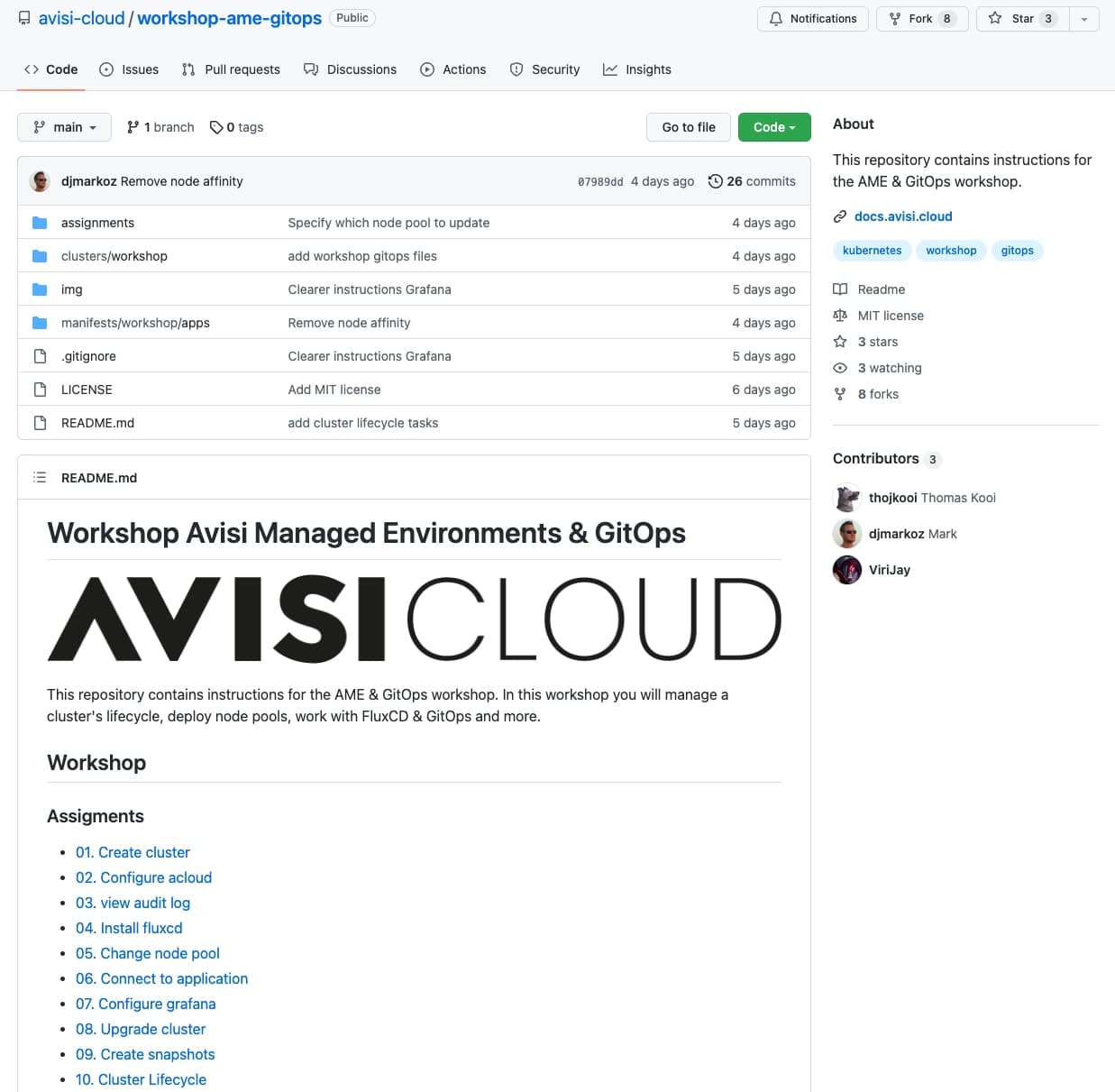Switch to the Pull requests tab
This screenshot has width=1115, height=1092.
click(x=230, y=69)
